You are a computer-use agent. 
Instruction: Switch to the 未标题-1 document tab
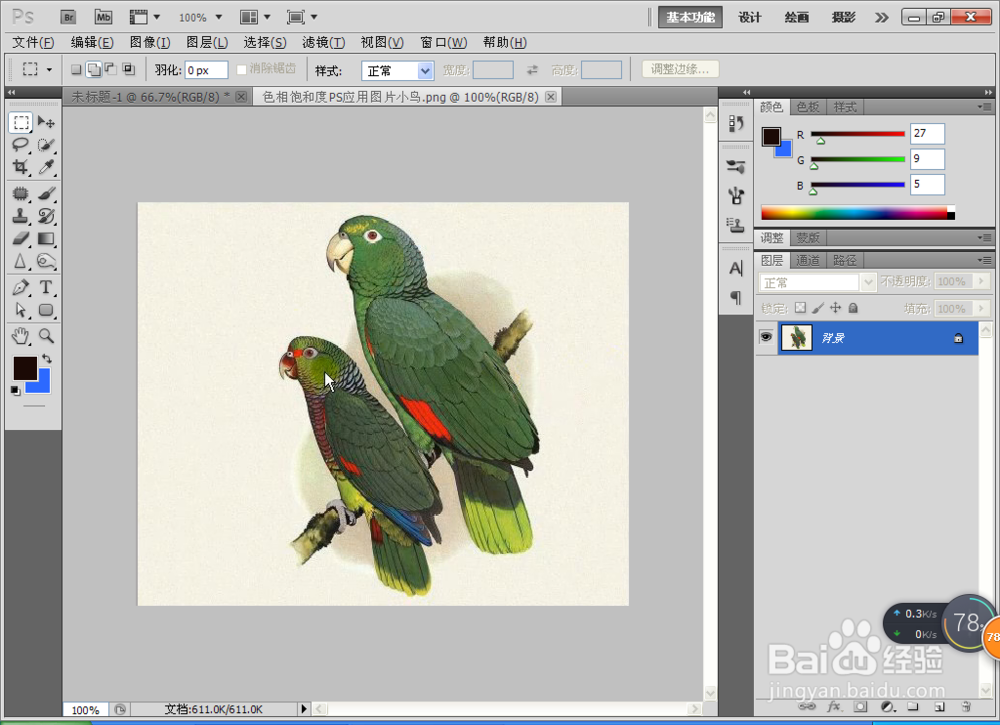pyautogui.click(x=151, y=97)
